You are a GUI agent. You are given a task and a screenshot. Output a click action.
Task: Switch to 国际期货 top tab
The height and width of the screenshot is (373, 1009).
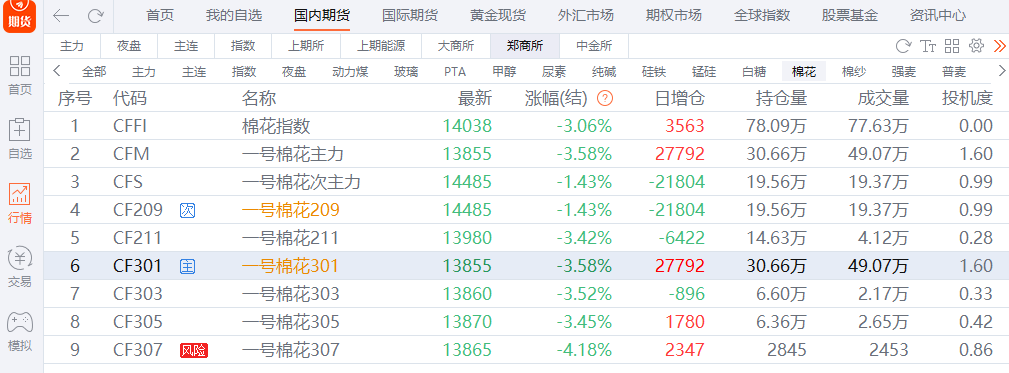[x=409, y=15]
